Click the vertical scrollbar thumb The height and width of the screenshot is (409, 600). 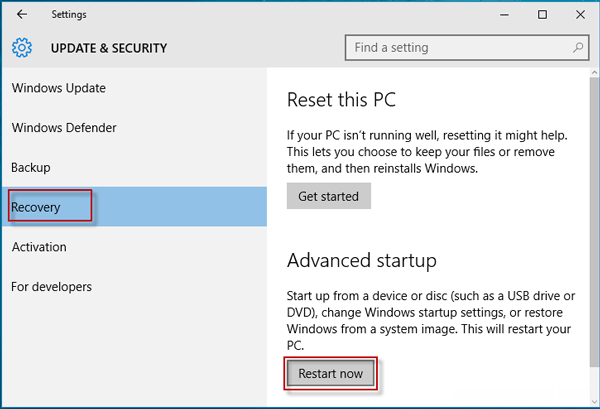[x=594, y=222]
